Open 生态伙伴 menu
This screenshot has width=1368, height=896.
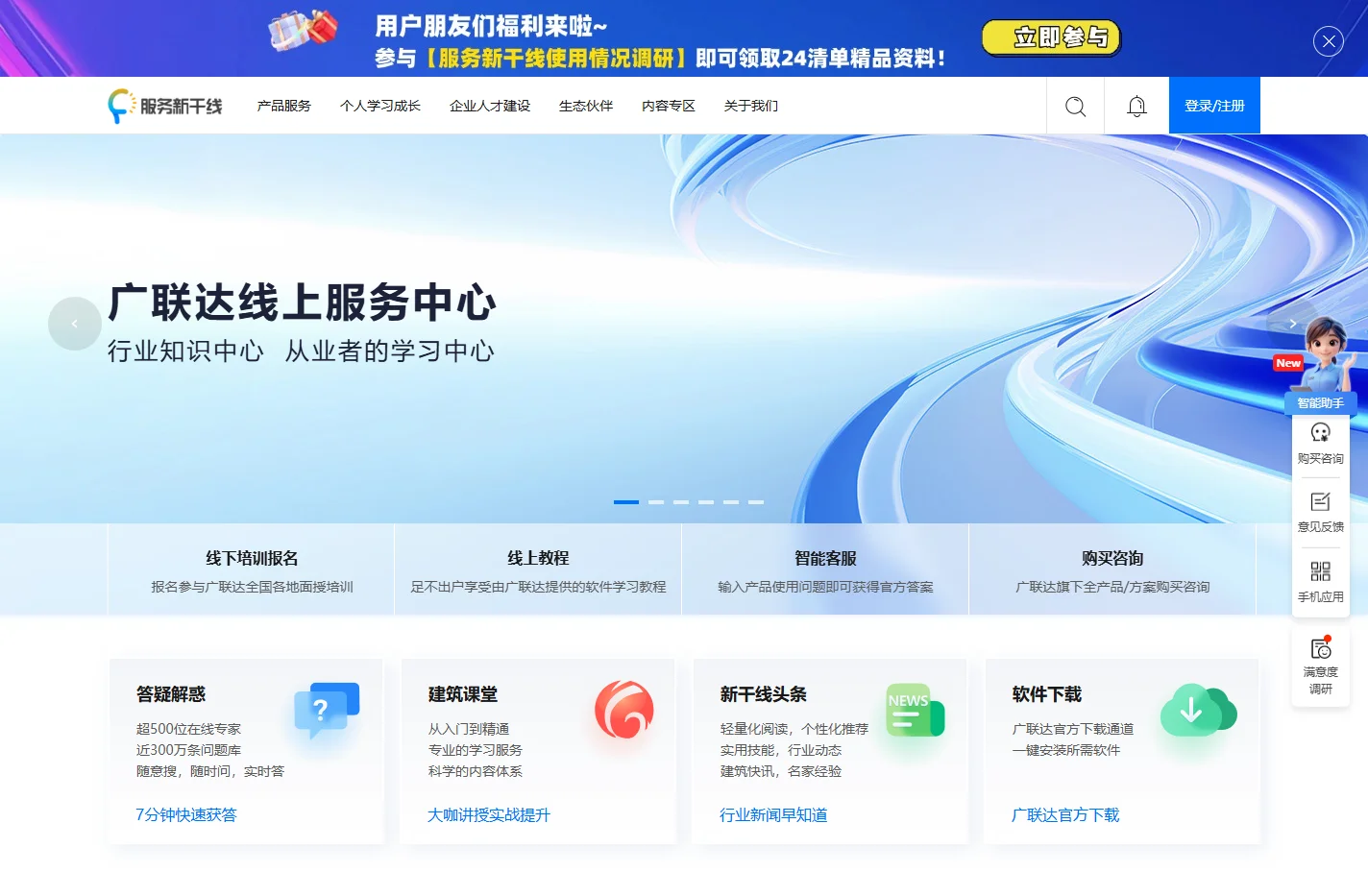tap(586, 106)
